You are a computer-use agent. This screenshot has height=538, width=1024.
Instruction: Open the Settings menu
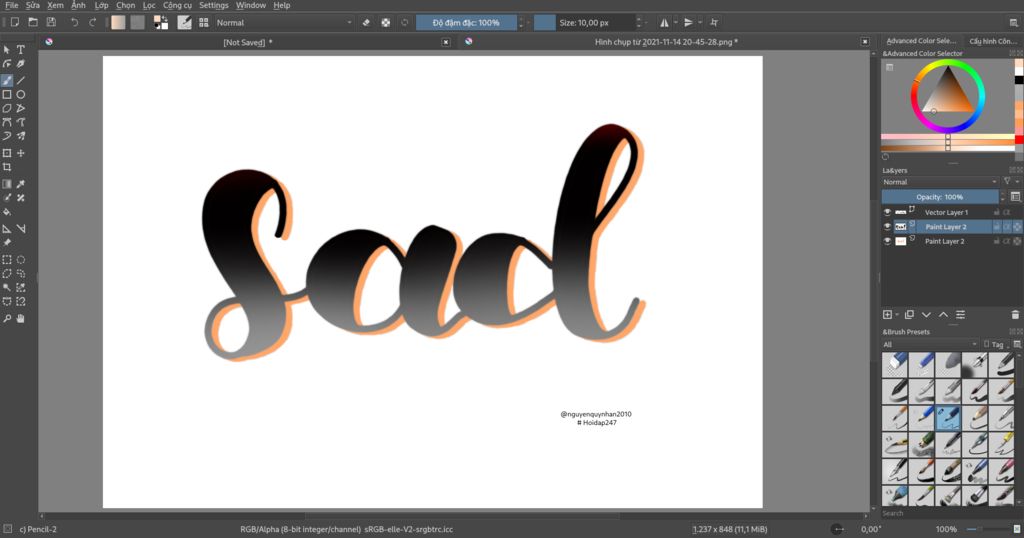coord(214,5)
